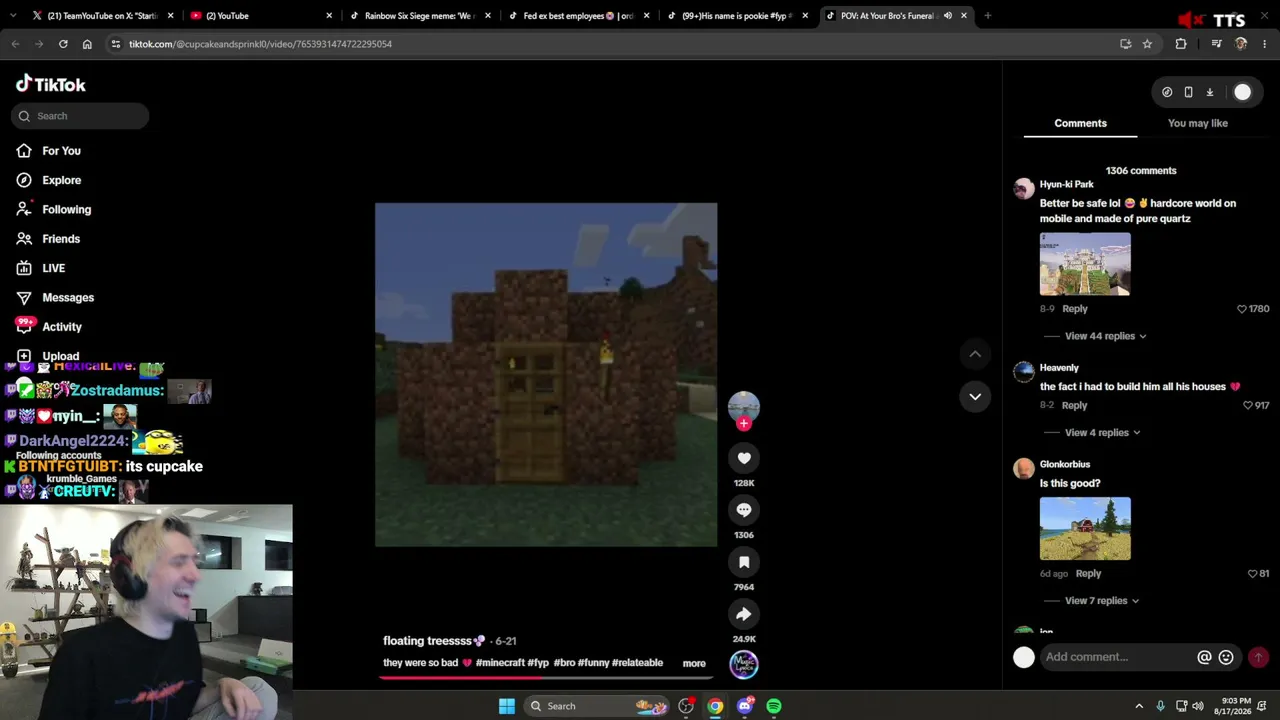Mute the audio icon on the TikTok tab
Screen dimensions: 1280x720
pos(947,16)
